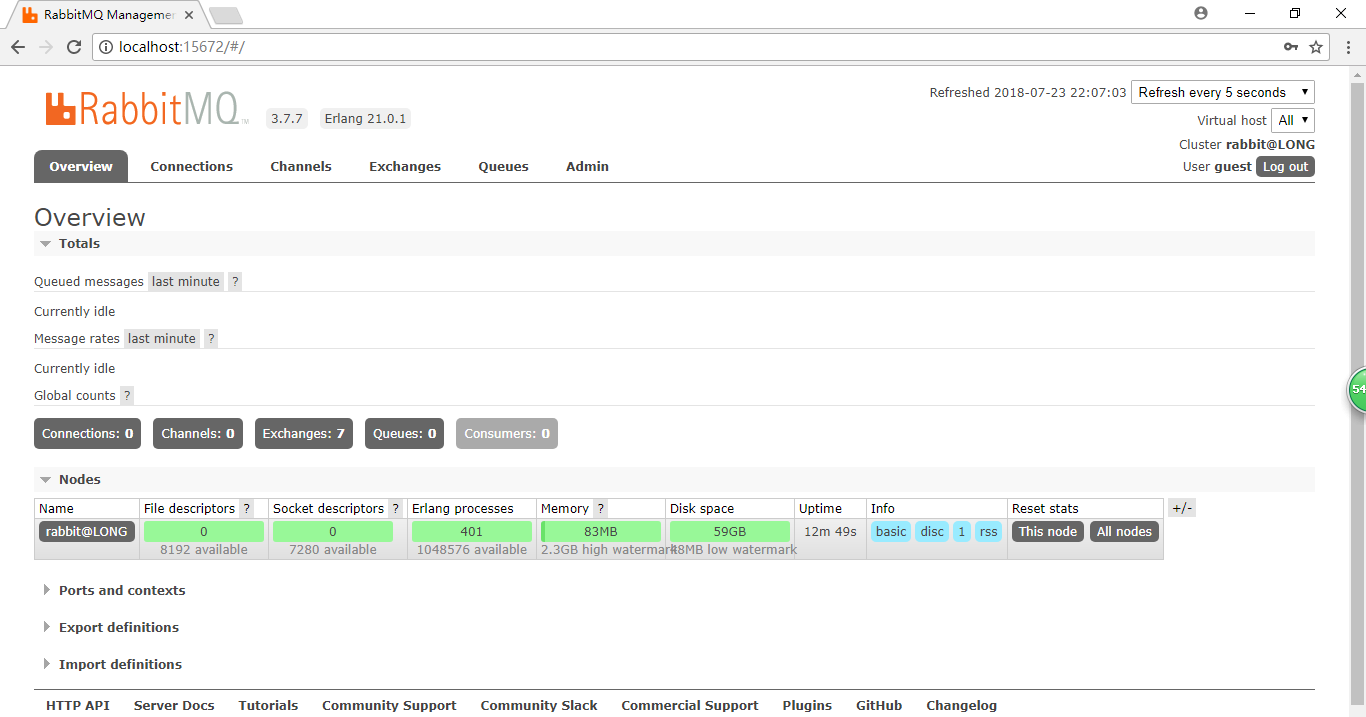
Task: Open help for Memory column
Action: pyautogui.click(x=600, y=509)
